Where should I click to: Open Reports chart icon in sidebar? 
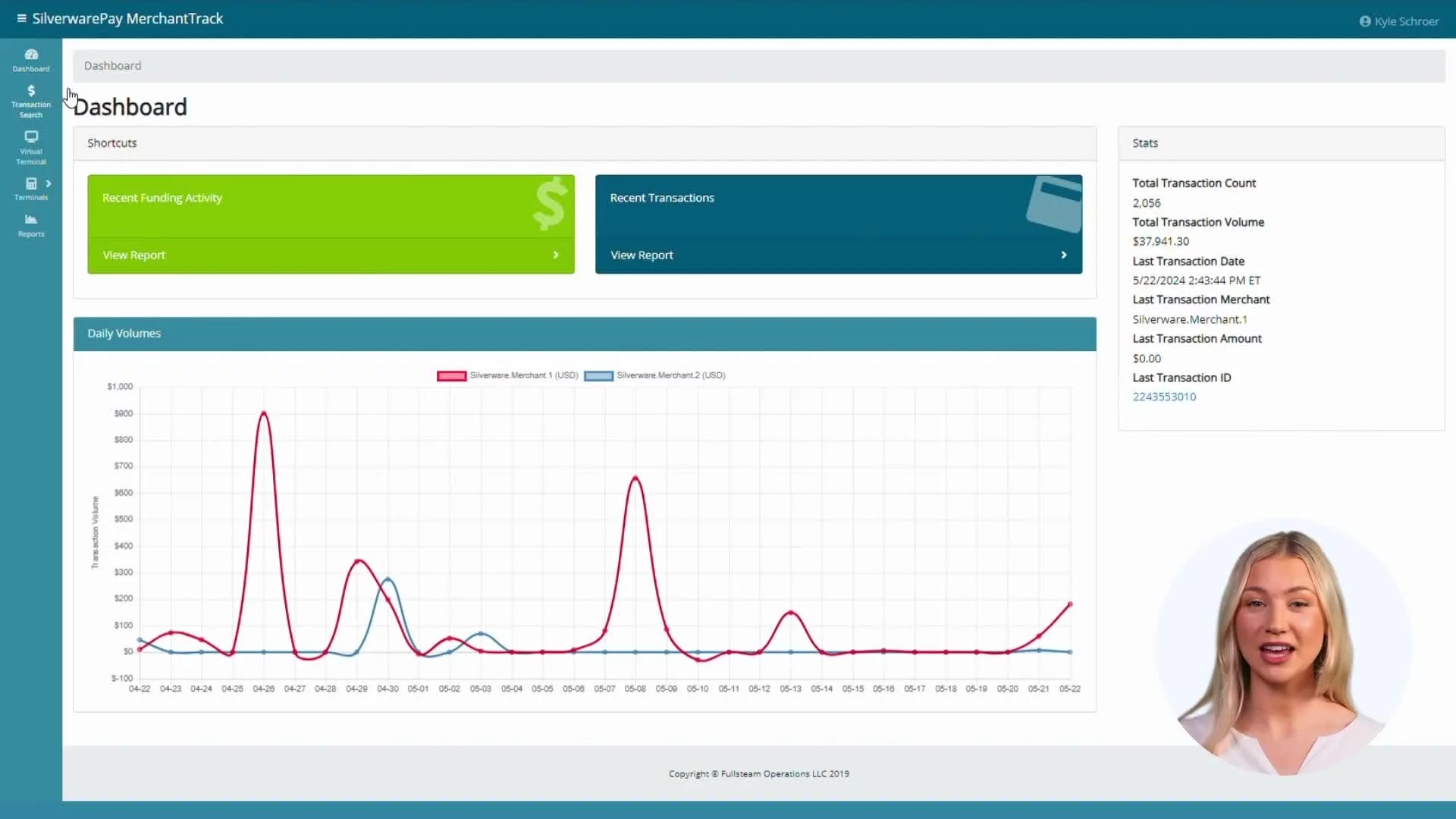[31, 219]
